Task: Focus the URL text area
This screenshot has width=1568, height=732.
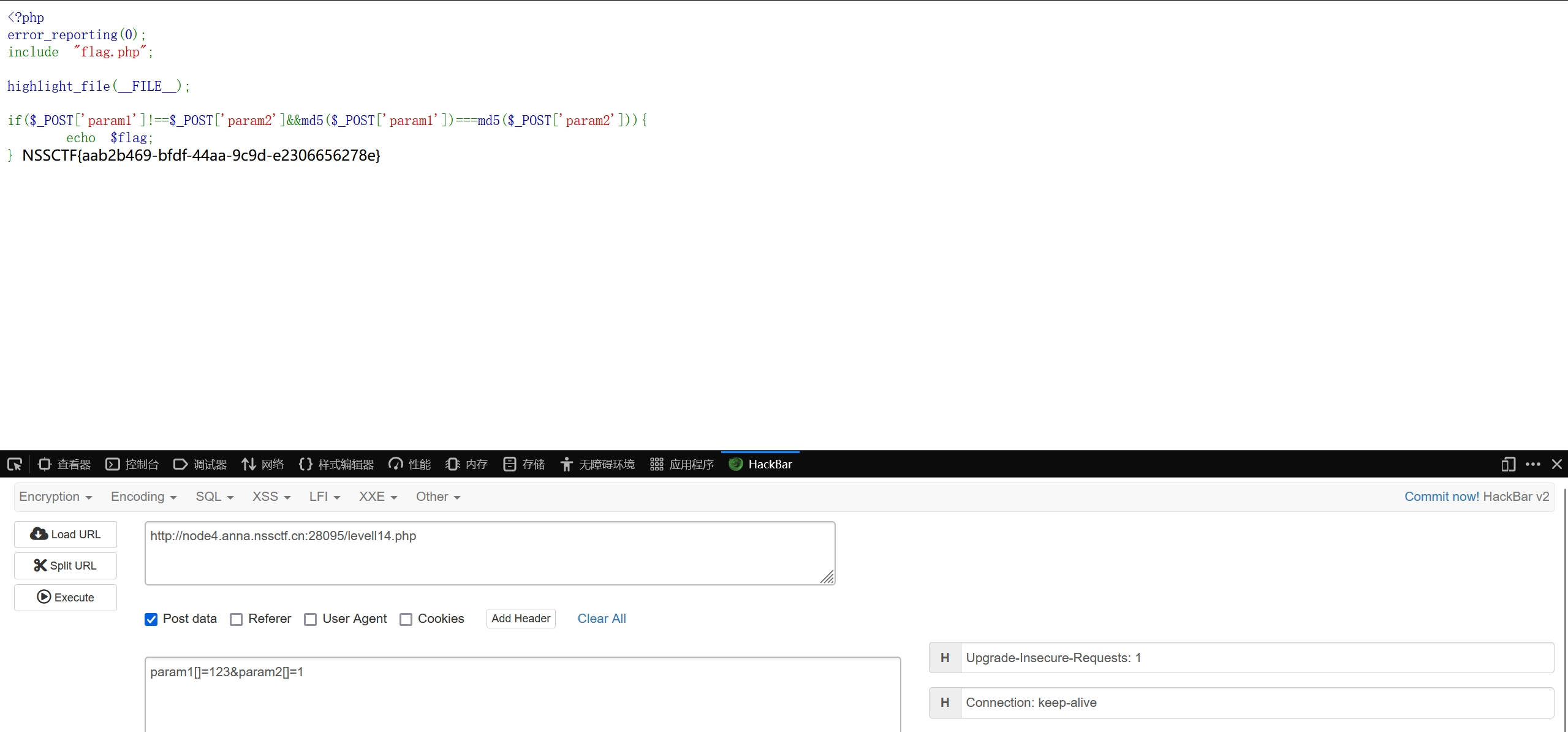Action: [490, 553]
